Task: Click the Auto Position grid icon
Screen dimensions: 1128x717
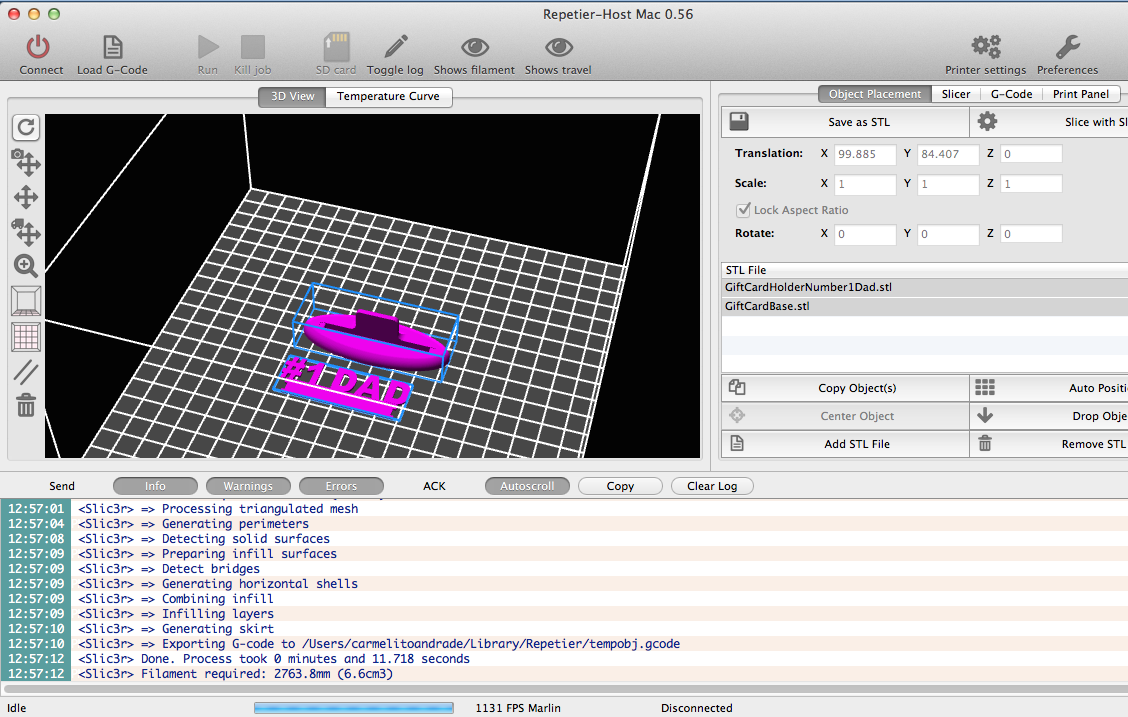Action: (x=985, y=388)
